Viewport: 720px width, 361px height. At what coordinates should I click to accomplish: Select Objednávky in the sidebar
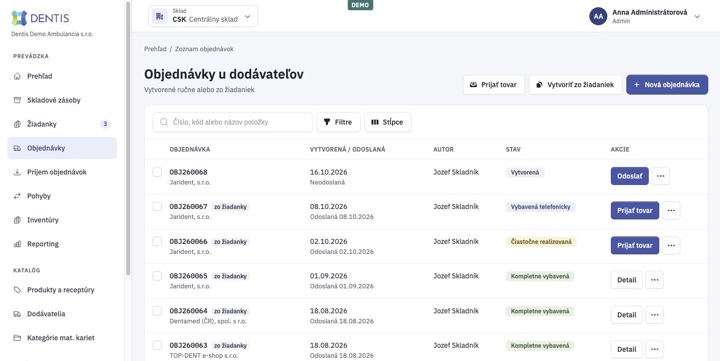(62, 148)
